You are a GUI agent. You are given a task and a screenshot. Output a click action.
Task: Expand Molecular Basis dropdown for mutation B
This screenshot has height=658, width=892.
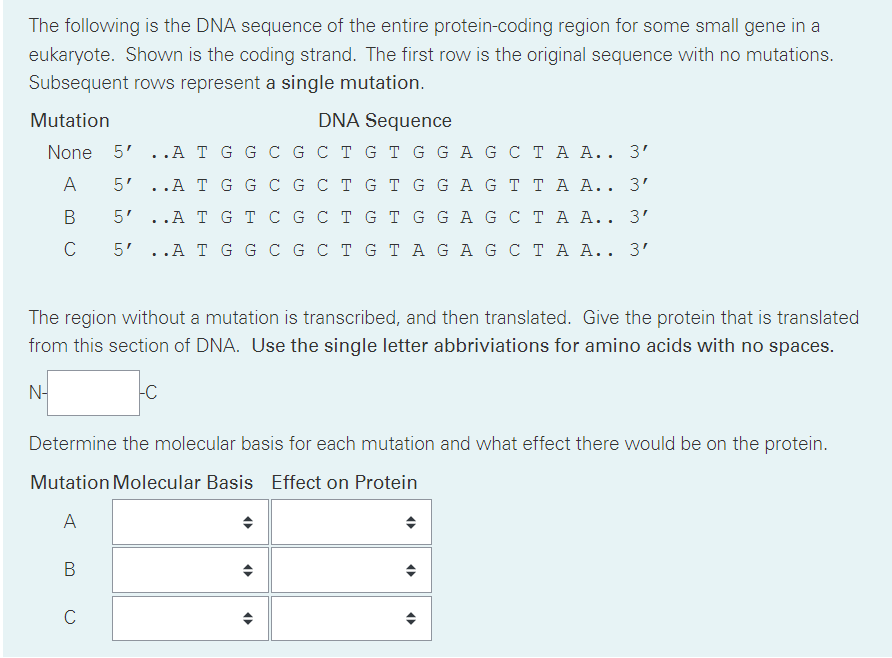pos(190,570)
